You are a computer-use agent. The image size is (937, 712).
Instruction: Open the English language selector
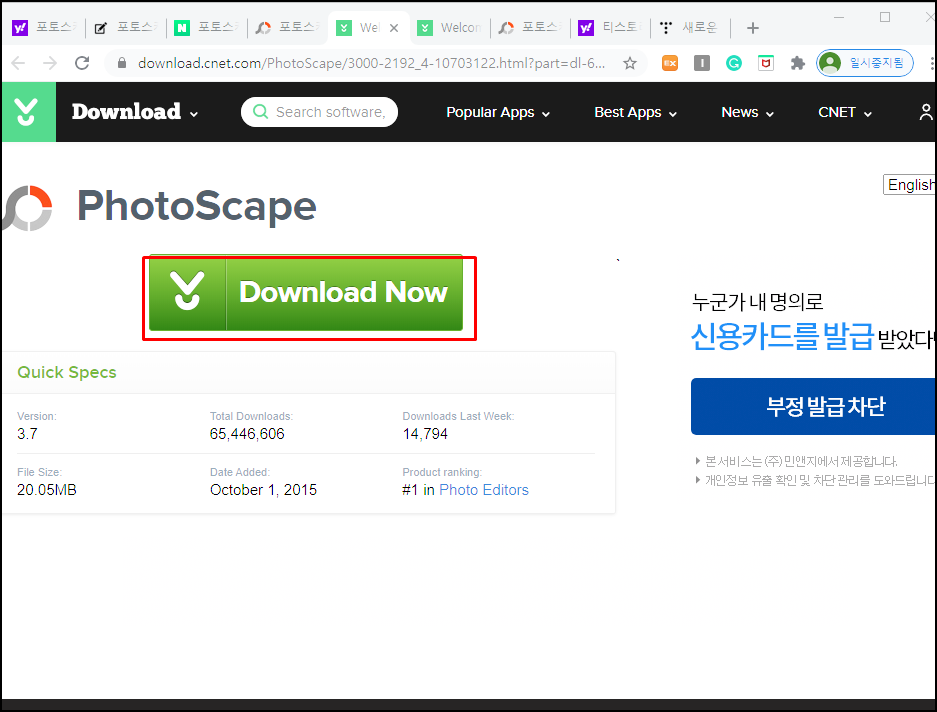[x=910, y=185]
